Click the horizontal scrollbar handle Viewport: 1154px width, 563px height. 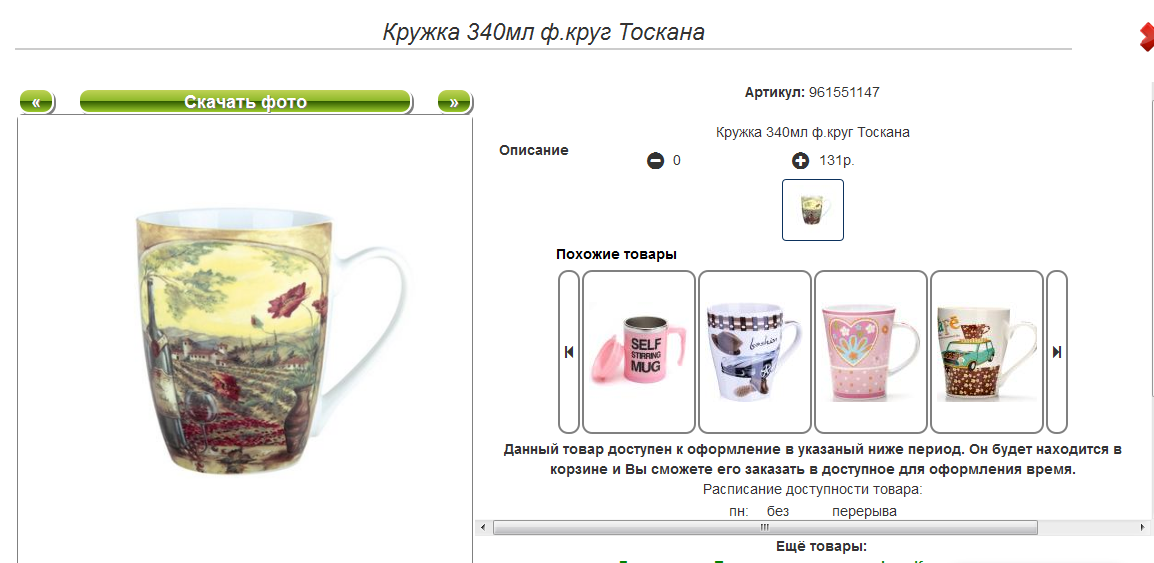tap(765, 527)
